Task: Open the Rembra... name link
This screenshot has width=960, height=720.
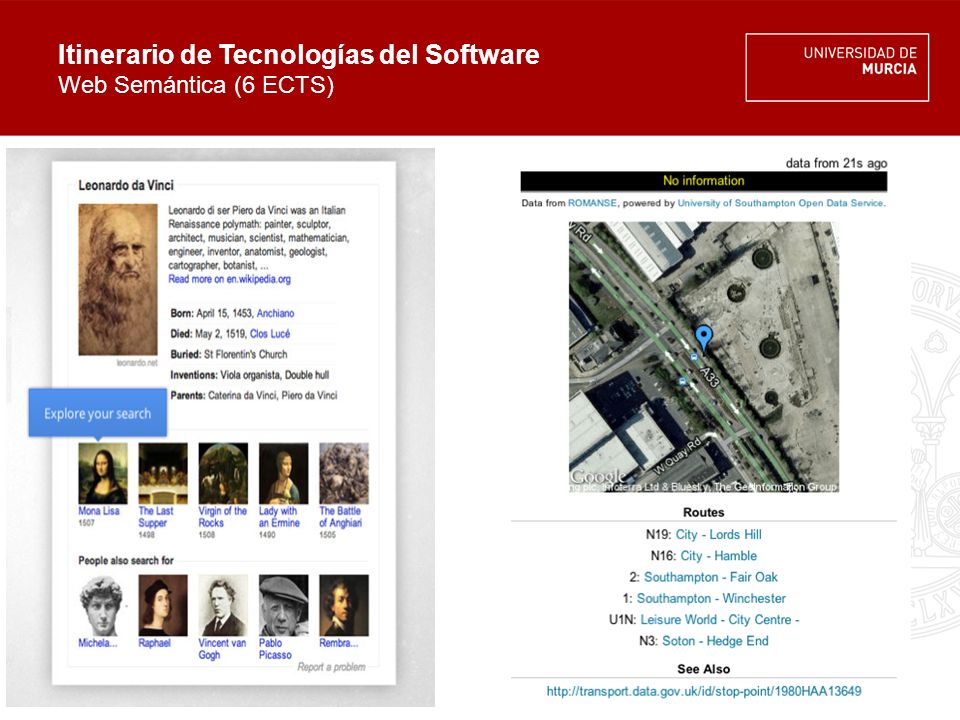Action: [x=339, y=643]
